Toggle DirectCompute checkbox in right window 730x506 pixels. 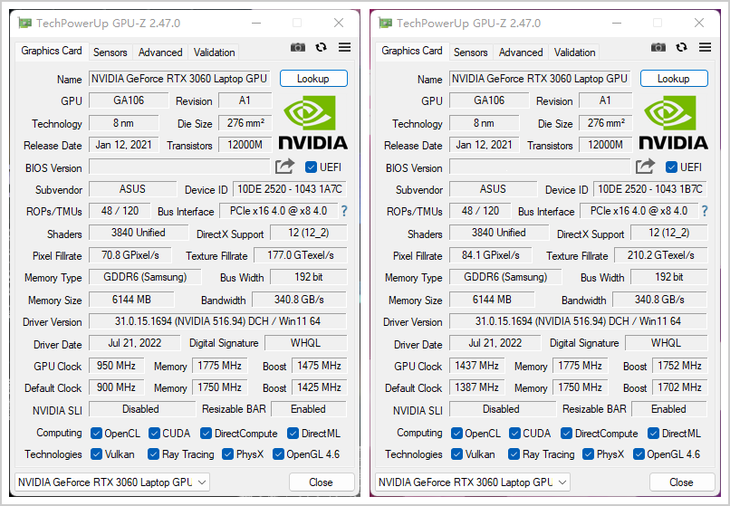point(566,433)
